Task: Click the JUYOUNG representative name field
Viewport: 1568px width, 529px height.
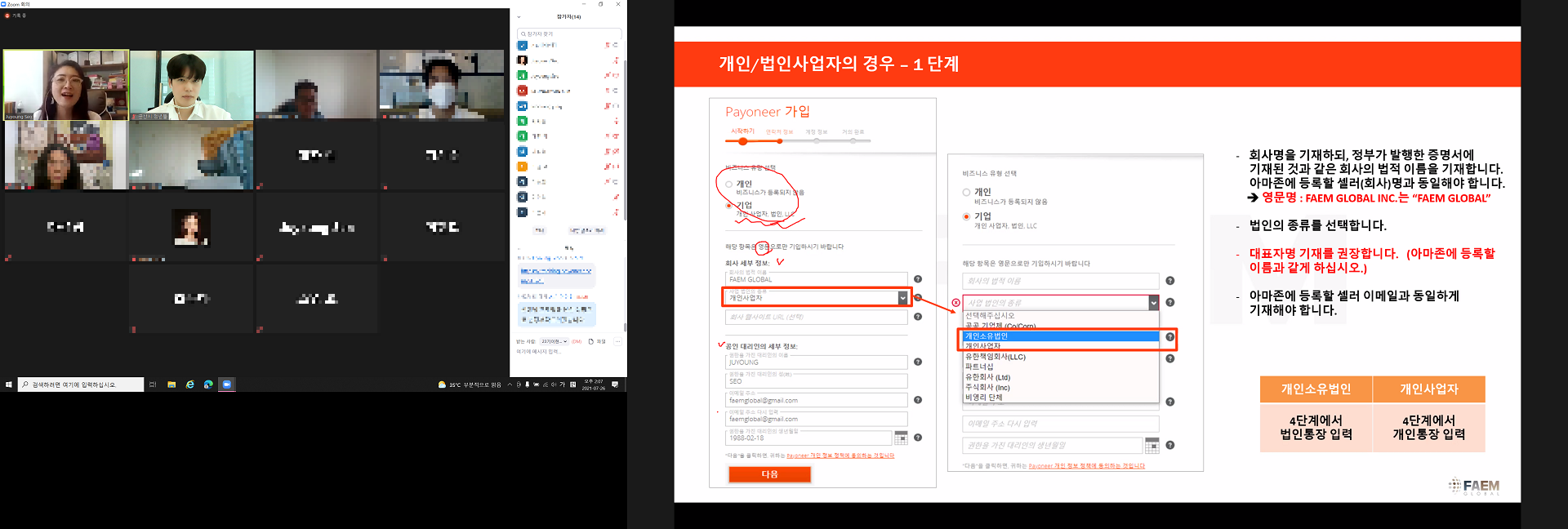Action: click(x=817, y=362)
